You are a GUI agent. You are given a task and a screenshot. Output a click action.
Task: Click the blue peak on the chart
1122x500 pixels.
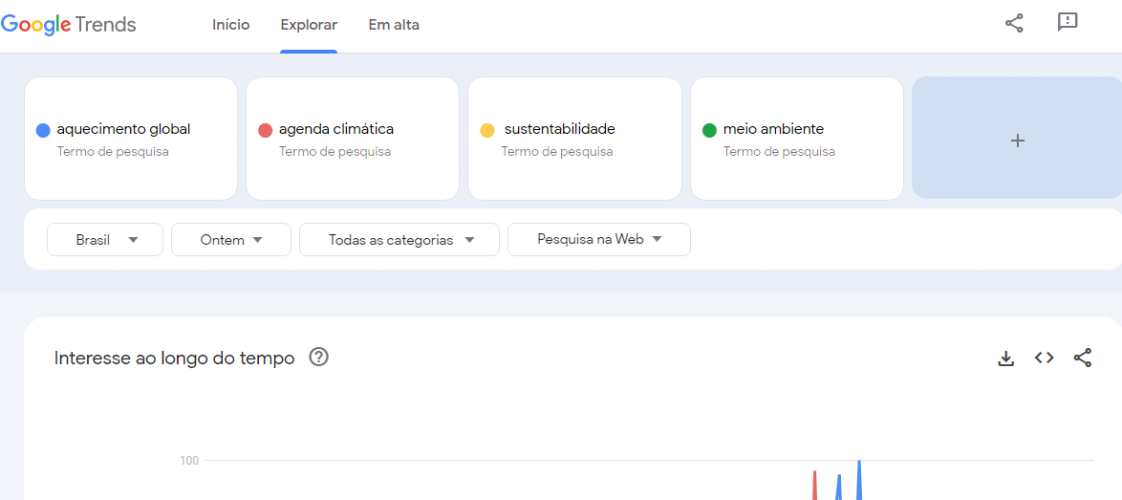point(859,464)
